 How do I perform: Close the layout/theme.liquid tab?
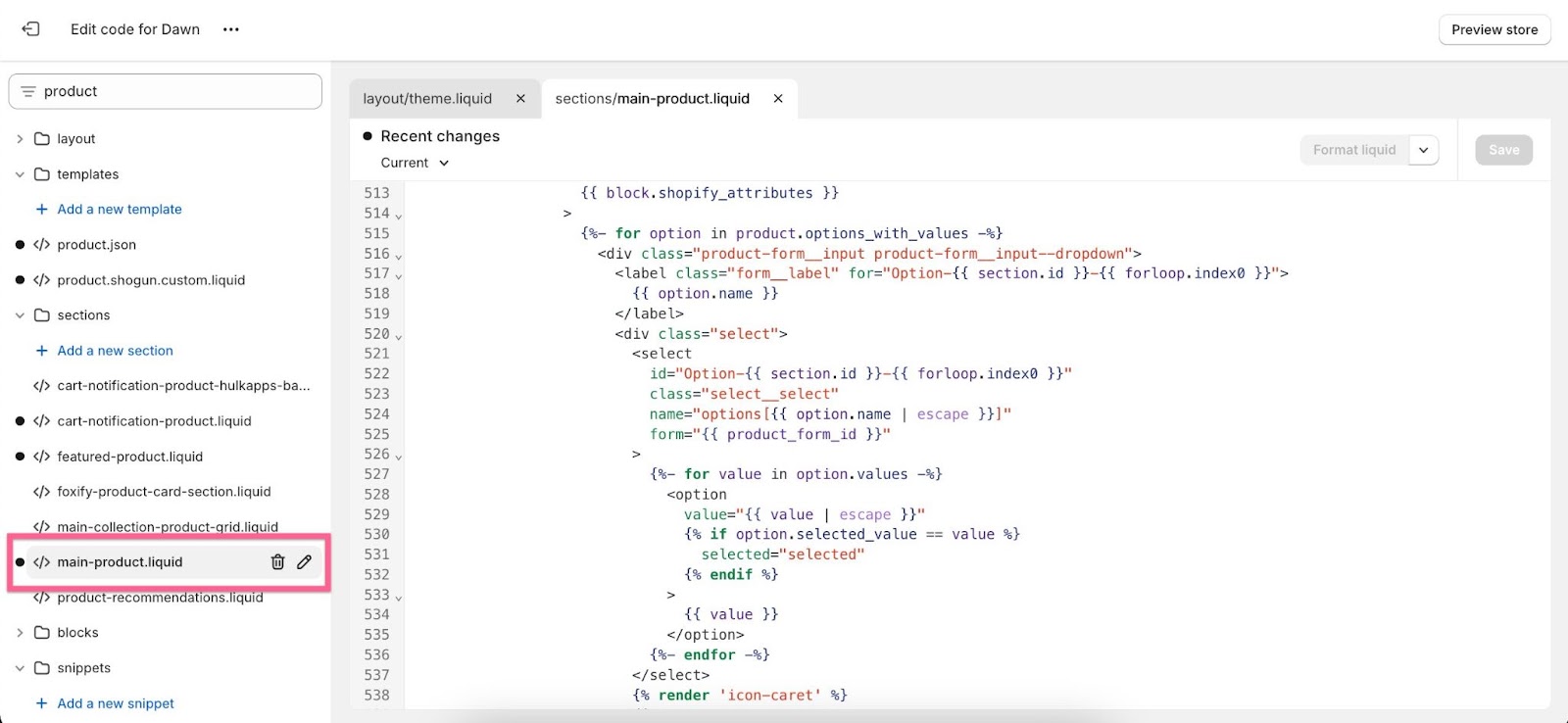click(520, 99)
